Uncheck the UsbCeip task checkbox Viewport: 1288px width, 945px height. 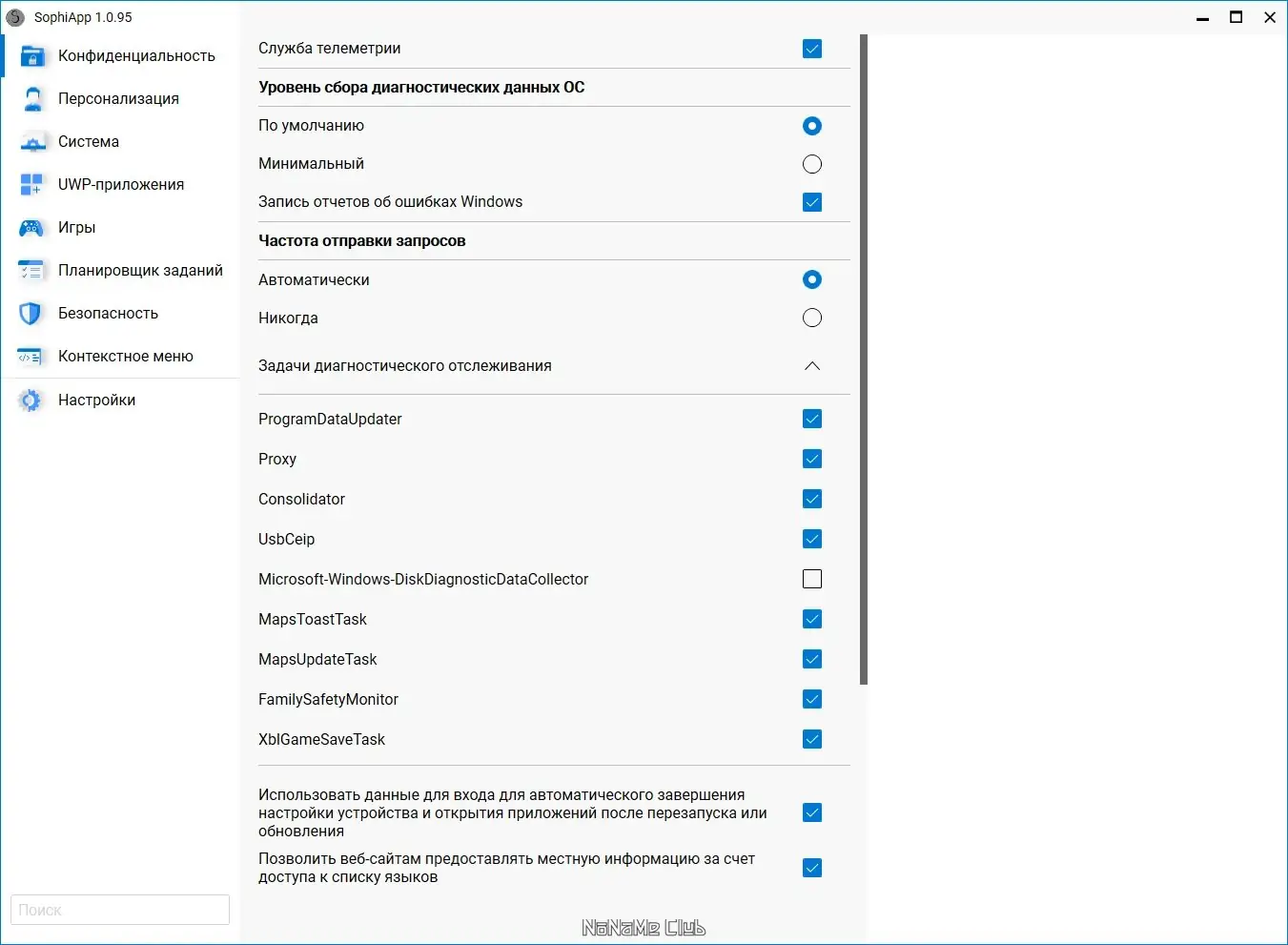(812, 539)
